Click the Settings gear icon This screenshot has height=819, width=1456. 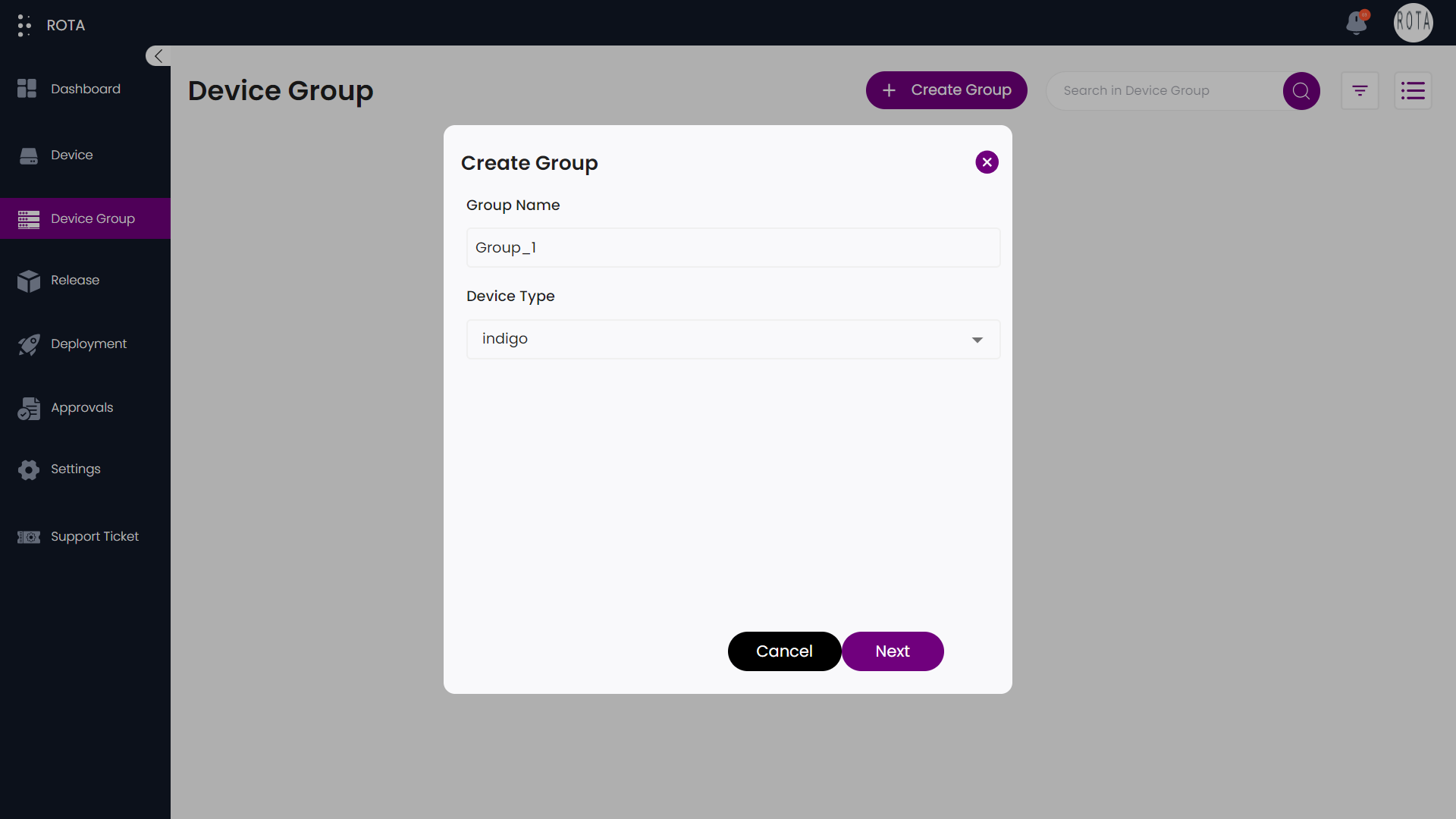click(29, 470)
